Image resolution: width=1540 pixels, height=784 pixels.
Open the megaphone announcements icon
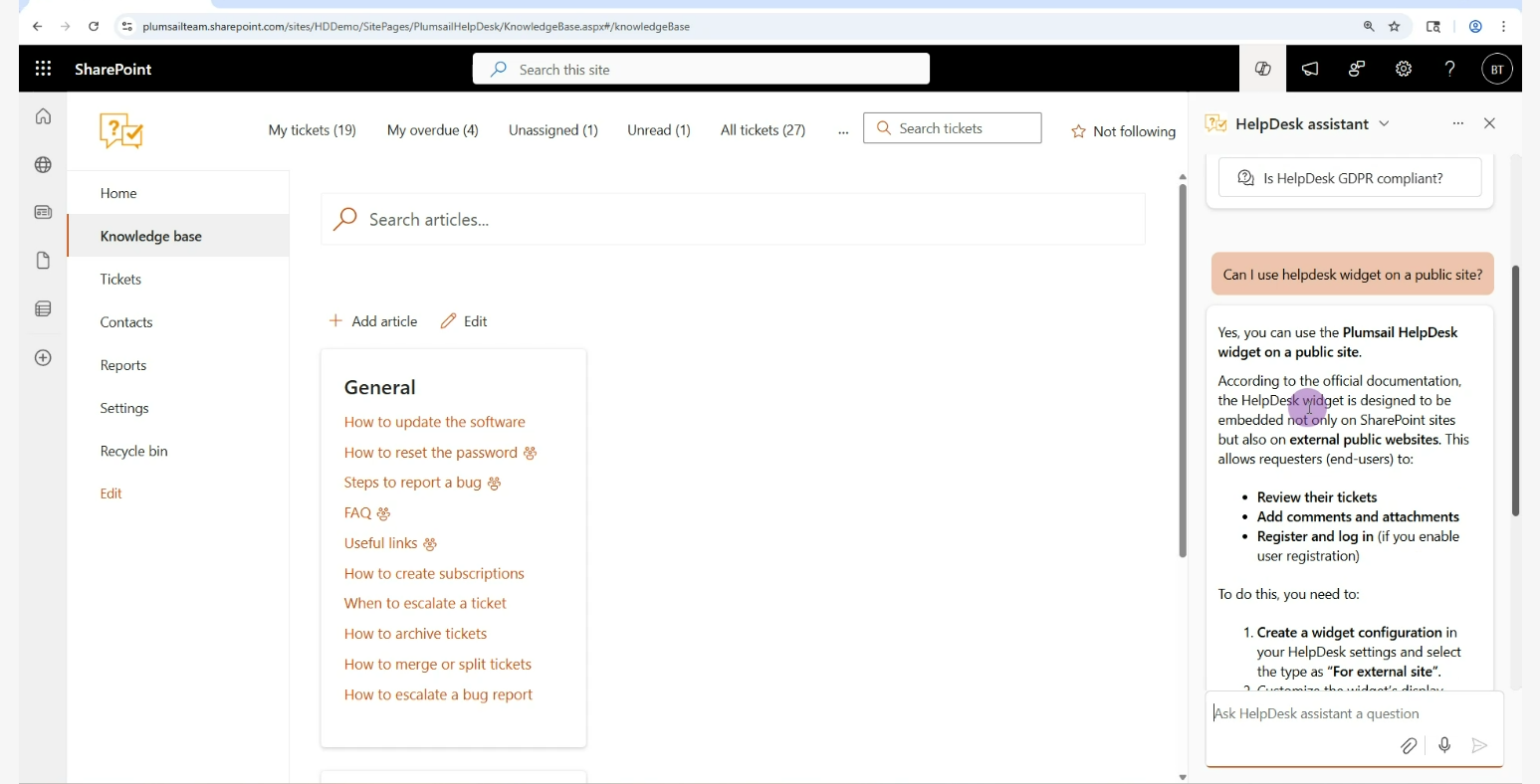(x=1310, y=69)
